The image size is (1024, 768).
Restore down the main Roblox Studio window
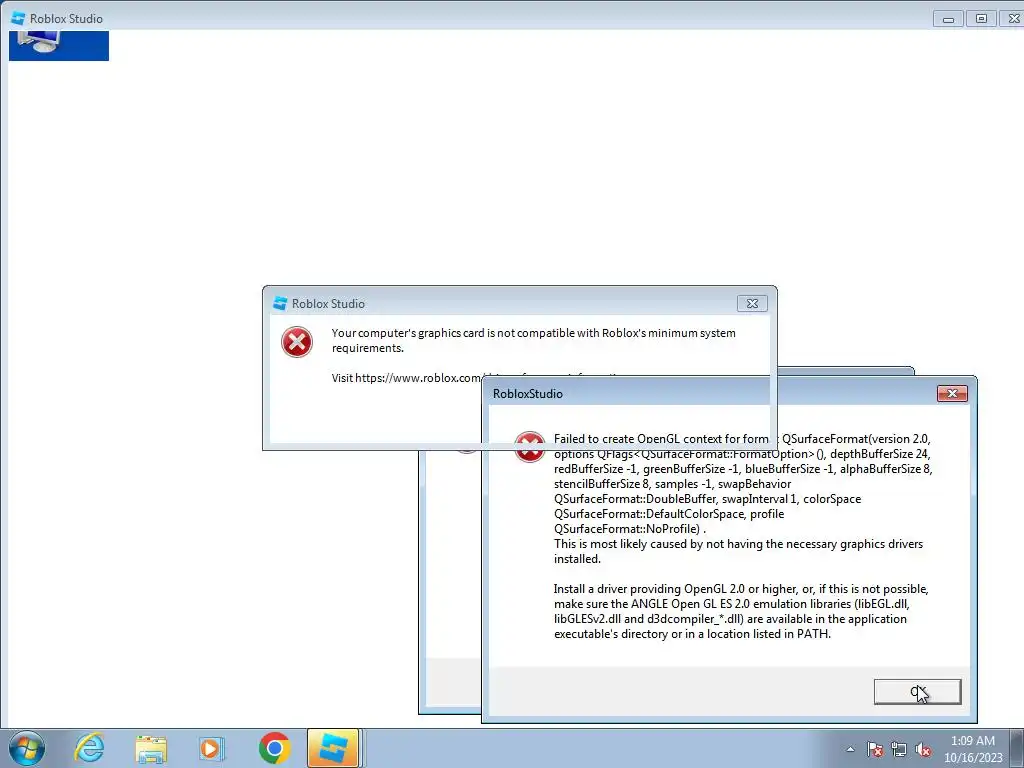[x=981, y=19]
